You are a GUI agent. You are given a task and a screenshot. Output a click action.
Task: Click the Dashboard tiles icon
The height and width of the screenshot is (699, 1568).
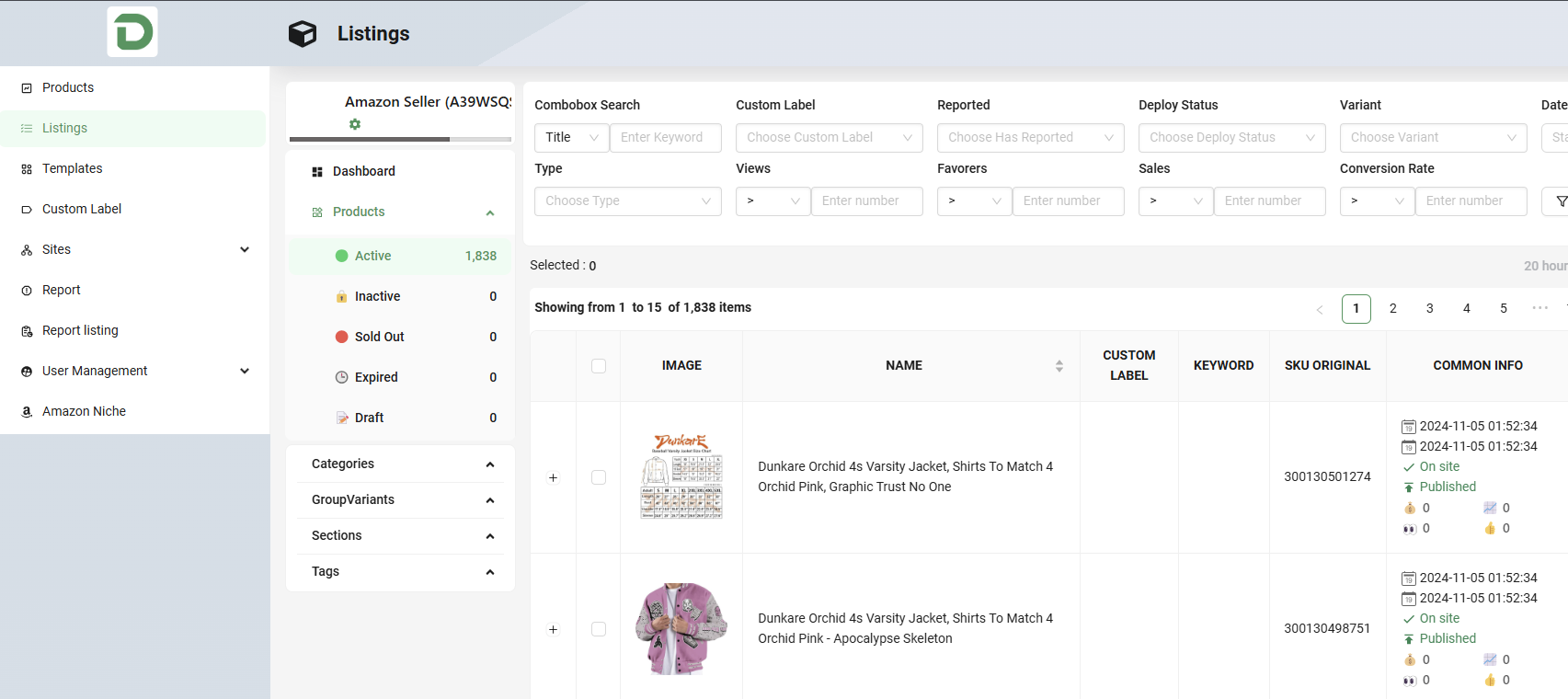coord(317,172)
